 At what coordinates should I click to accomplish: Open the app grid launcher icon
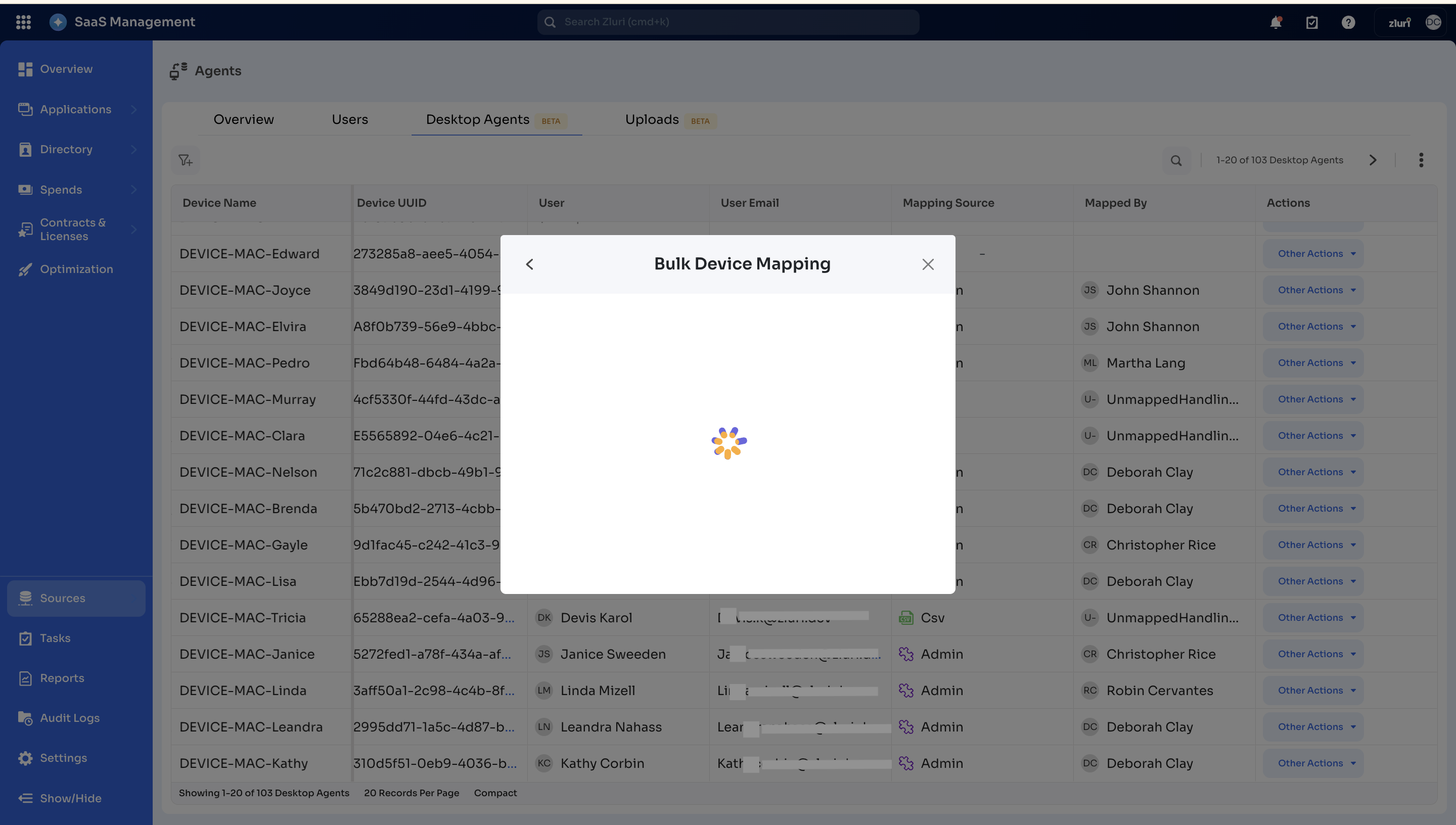coord(23,22)
